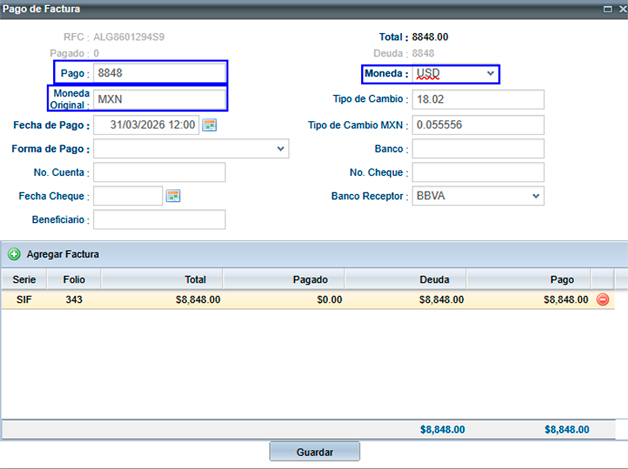Screen dimensions: 628x469
Task: Click the No. Cuenta text box
Action: (158, 173)
